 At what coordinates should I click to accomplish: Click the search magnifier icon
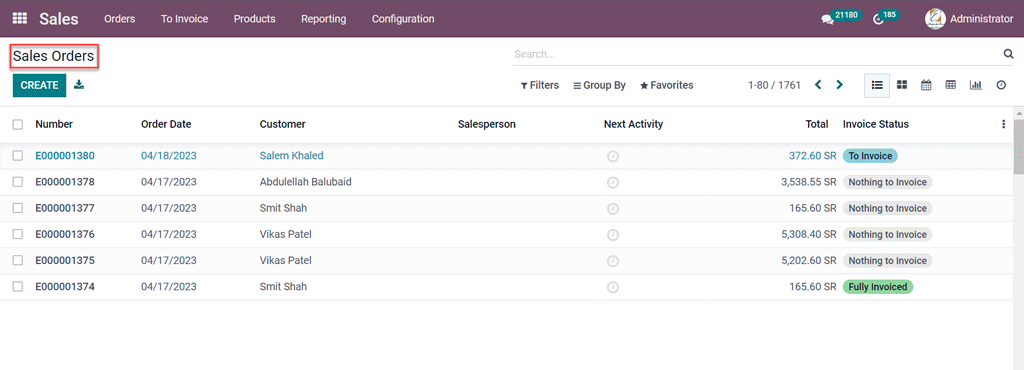[x=1008, y=54]
